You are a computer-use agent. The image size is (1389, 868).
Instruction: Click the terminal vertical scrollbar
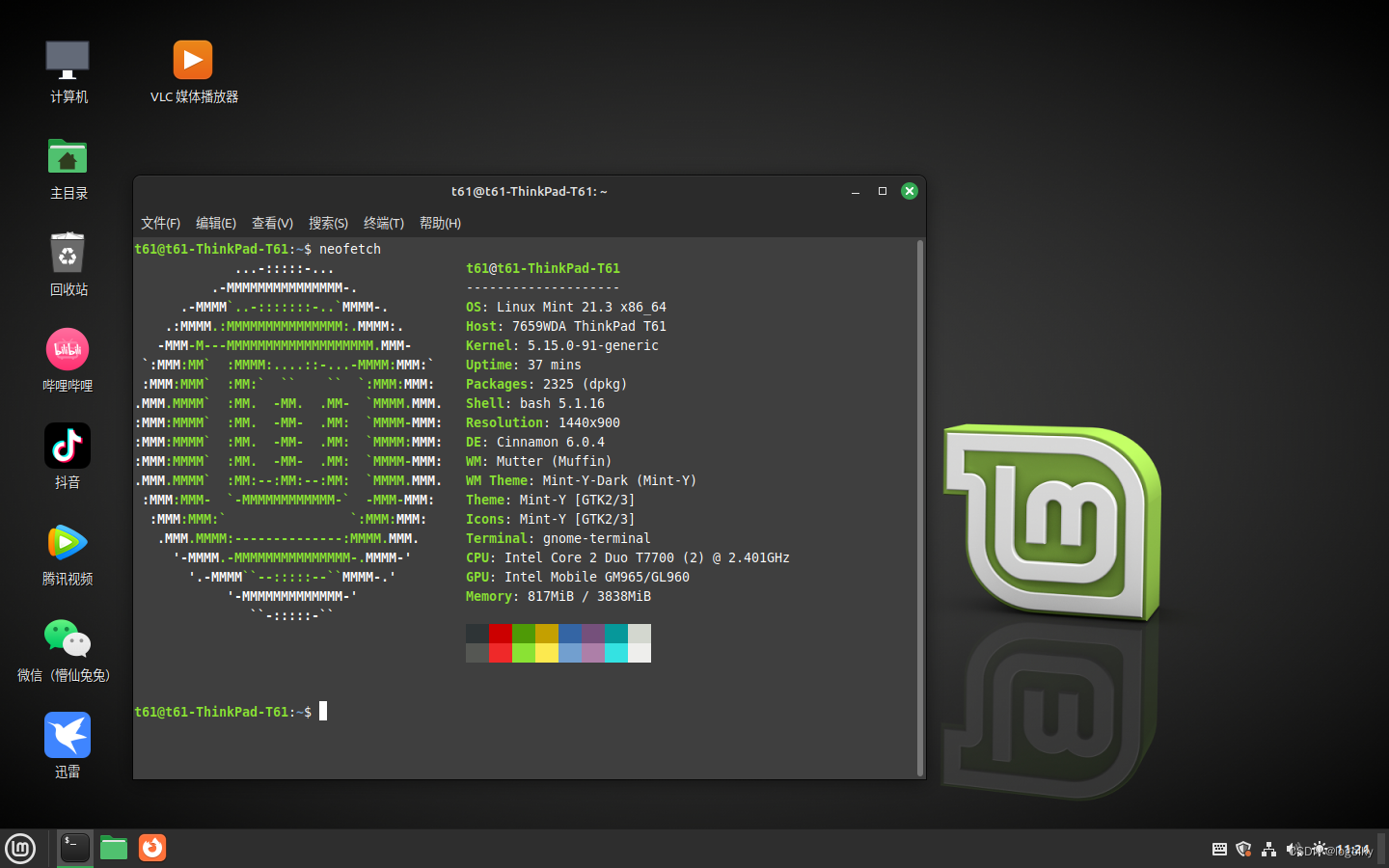pyautogui.click(x=920, y=508)
